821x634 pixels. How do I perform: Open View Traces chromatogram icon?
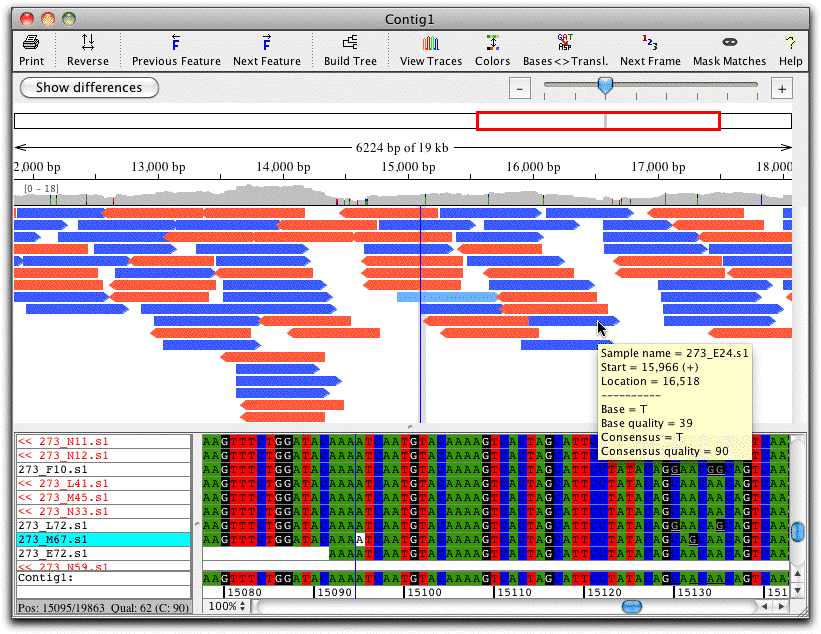430,42
